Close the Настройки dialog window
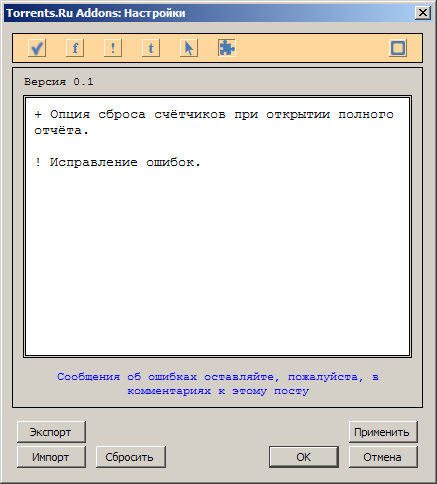This screenshot has width=437, height=484. [x=423, y=13]
